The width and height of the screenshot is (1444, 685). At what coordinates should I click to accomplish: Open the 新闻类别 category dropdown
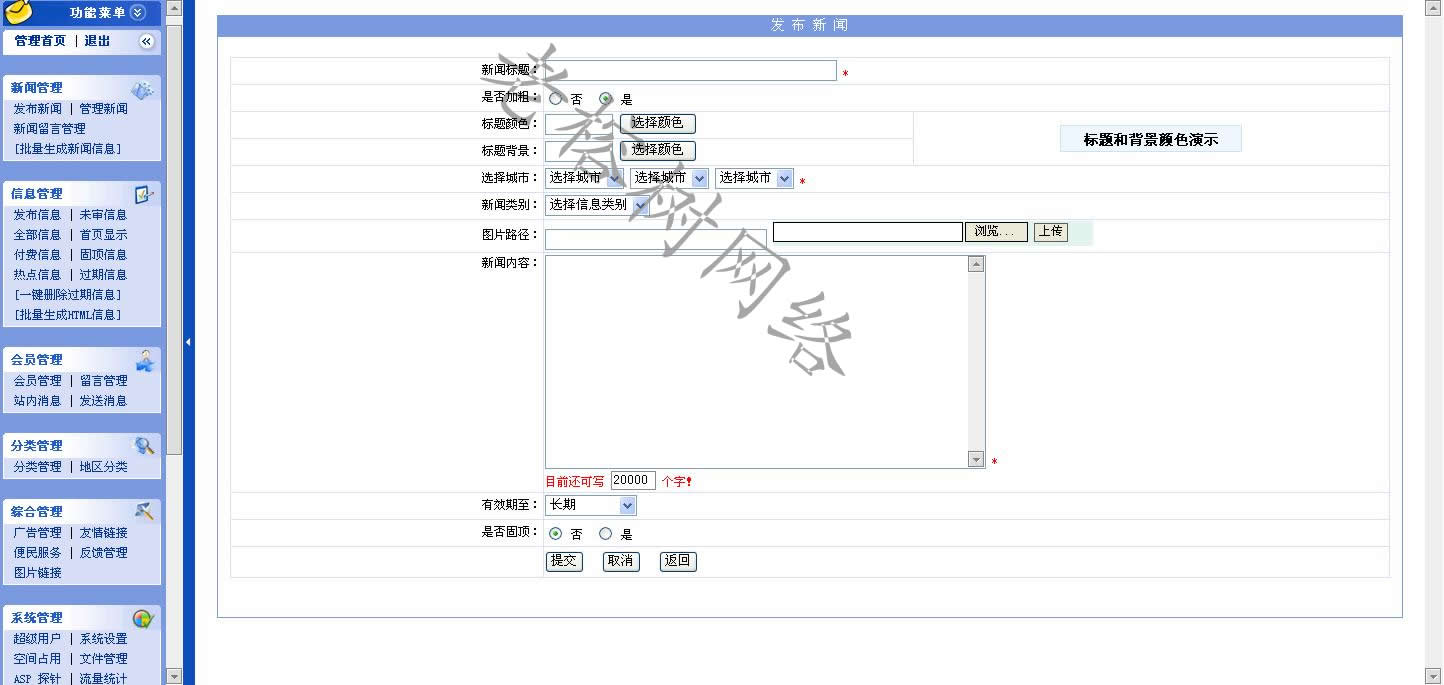point(597,205)
